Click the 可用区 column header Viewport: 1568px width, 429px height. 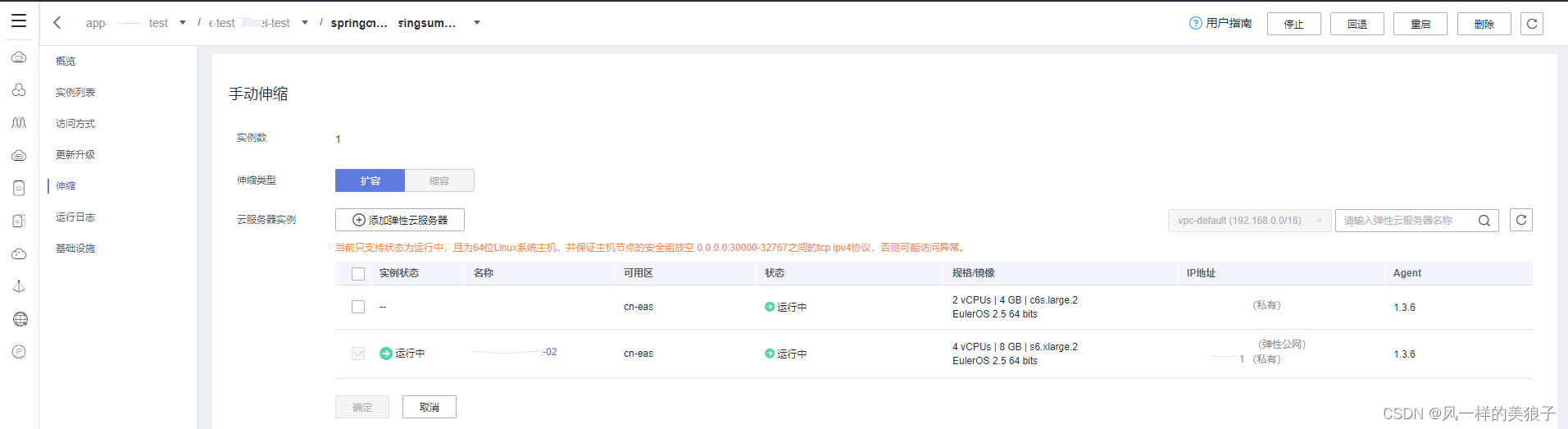point(639,273)
